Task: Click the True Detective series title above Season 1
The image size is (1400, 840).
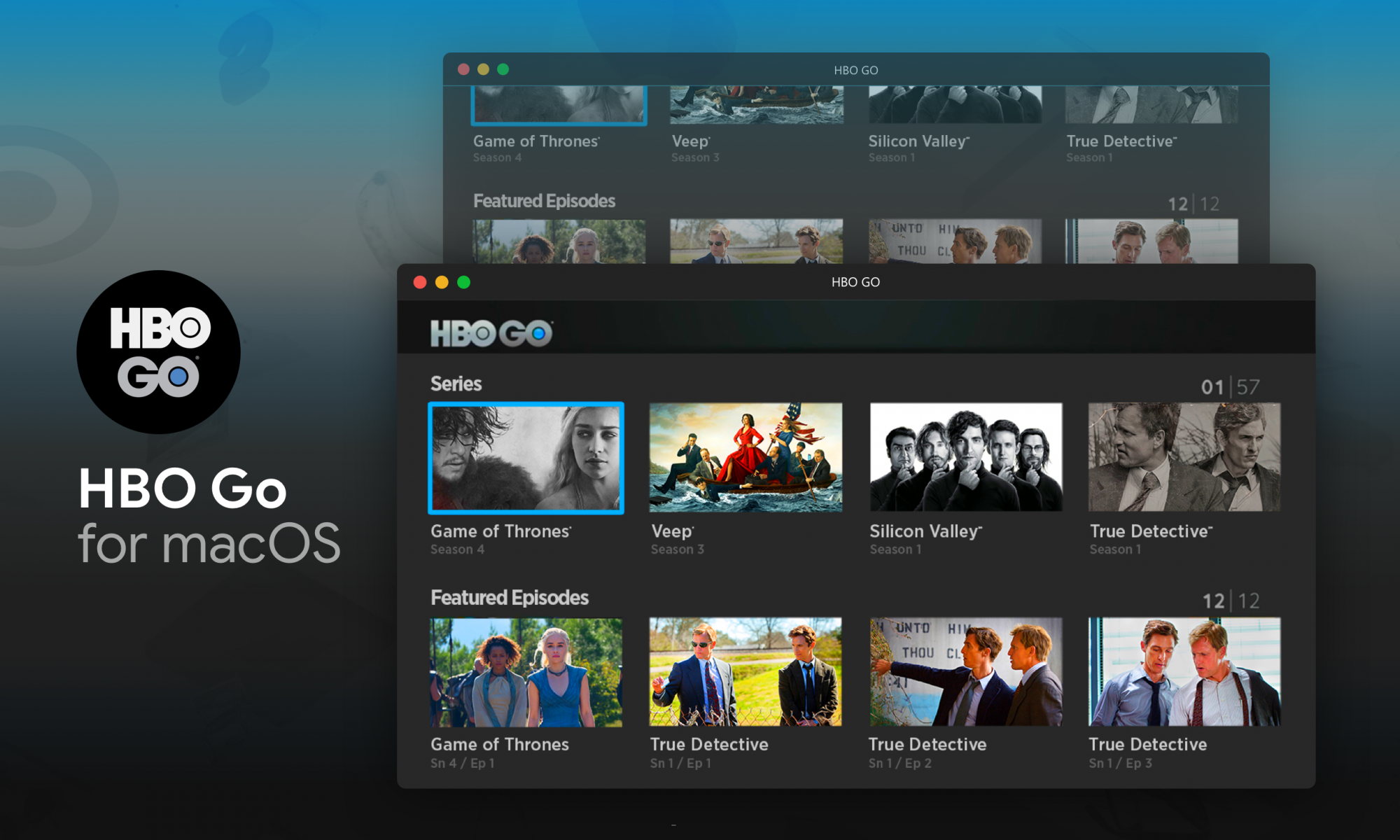Action: [x=1151, y=531]
